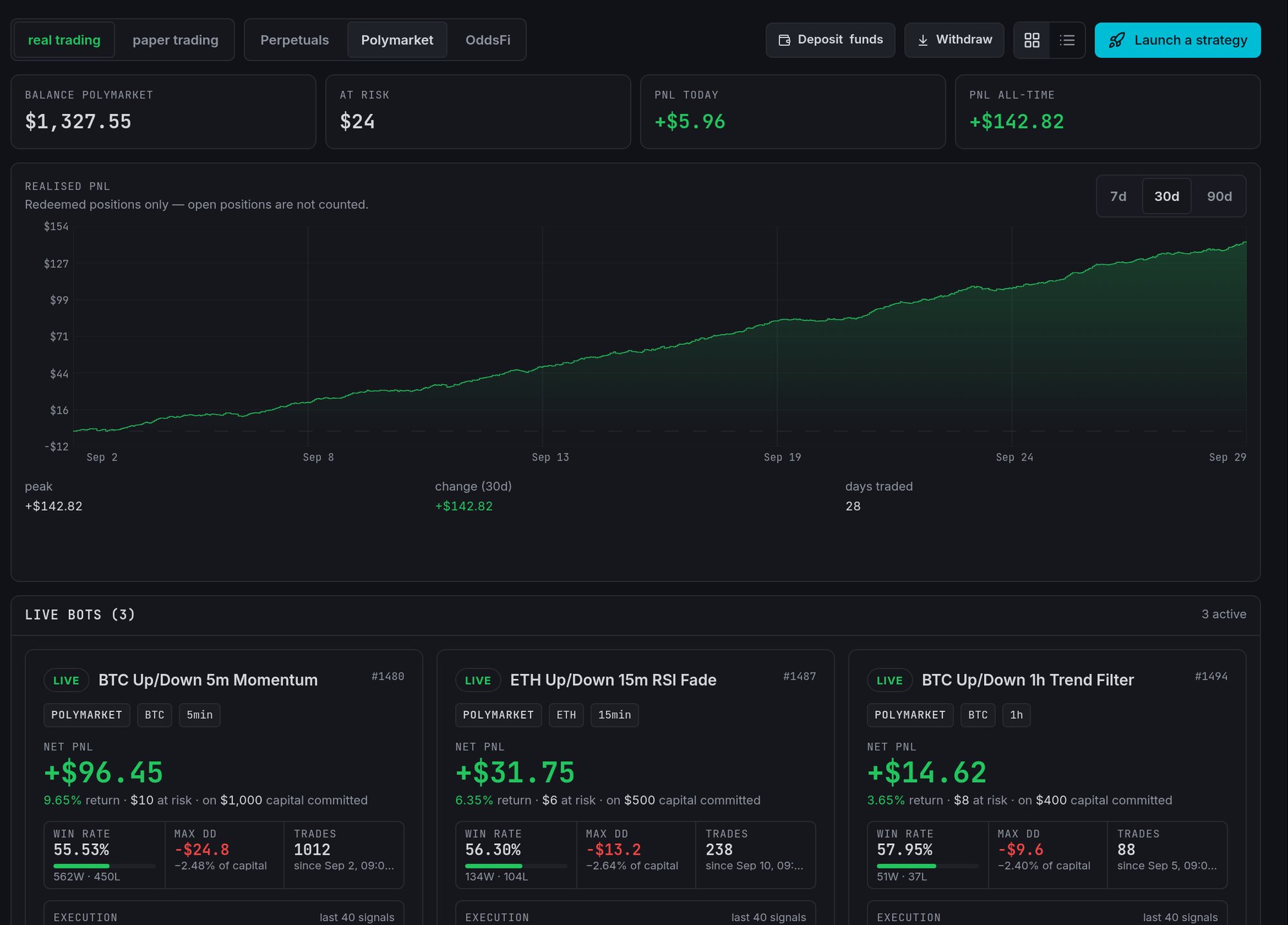The image size is (1288, 925).
Task: Open the OddsFi tab
Action: [488, 40]
